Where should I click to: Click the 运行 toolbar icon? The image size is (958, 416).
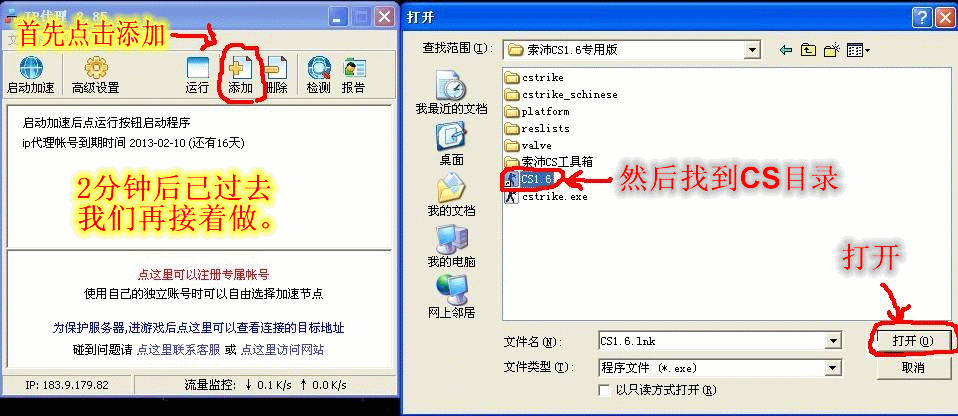point(197,68)
